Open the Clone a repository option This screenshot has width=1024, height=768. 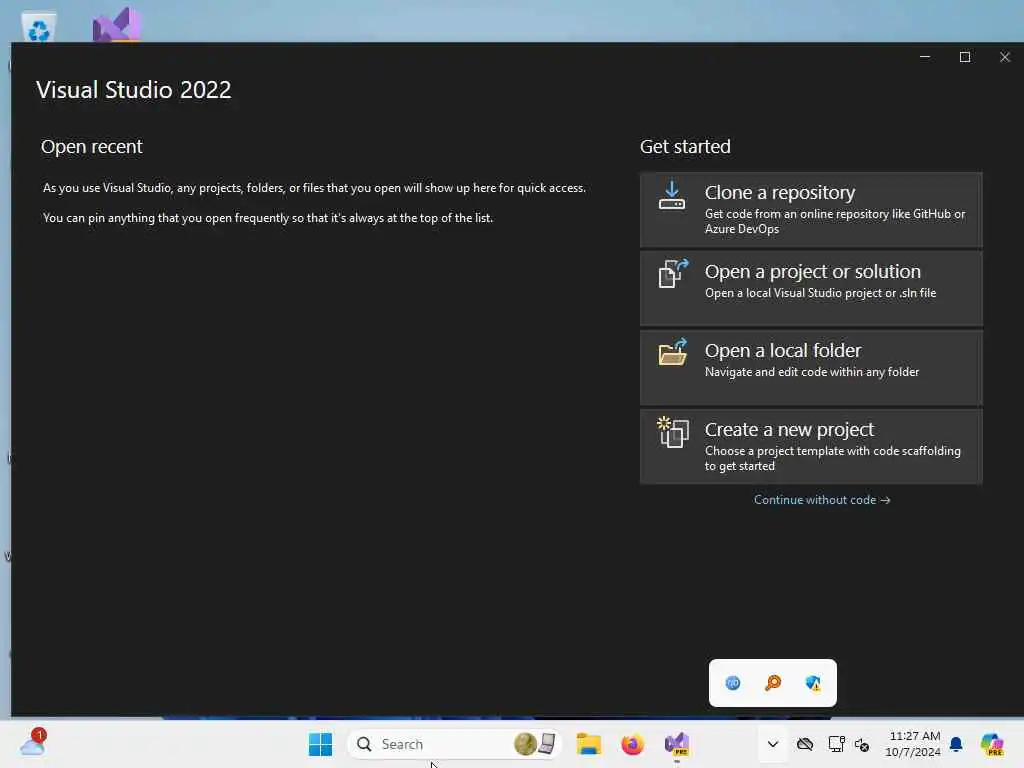811,210
